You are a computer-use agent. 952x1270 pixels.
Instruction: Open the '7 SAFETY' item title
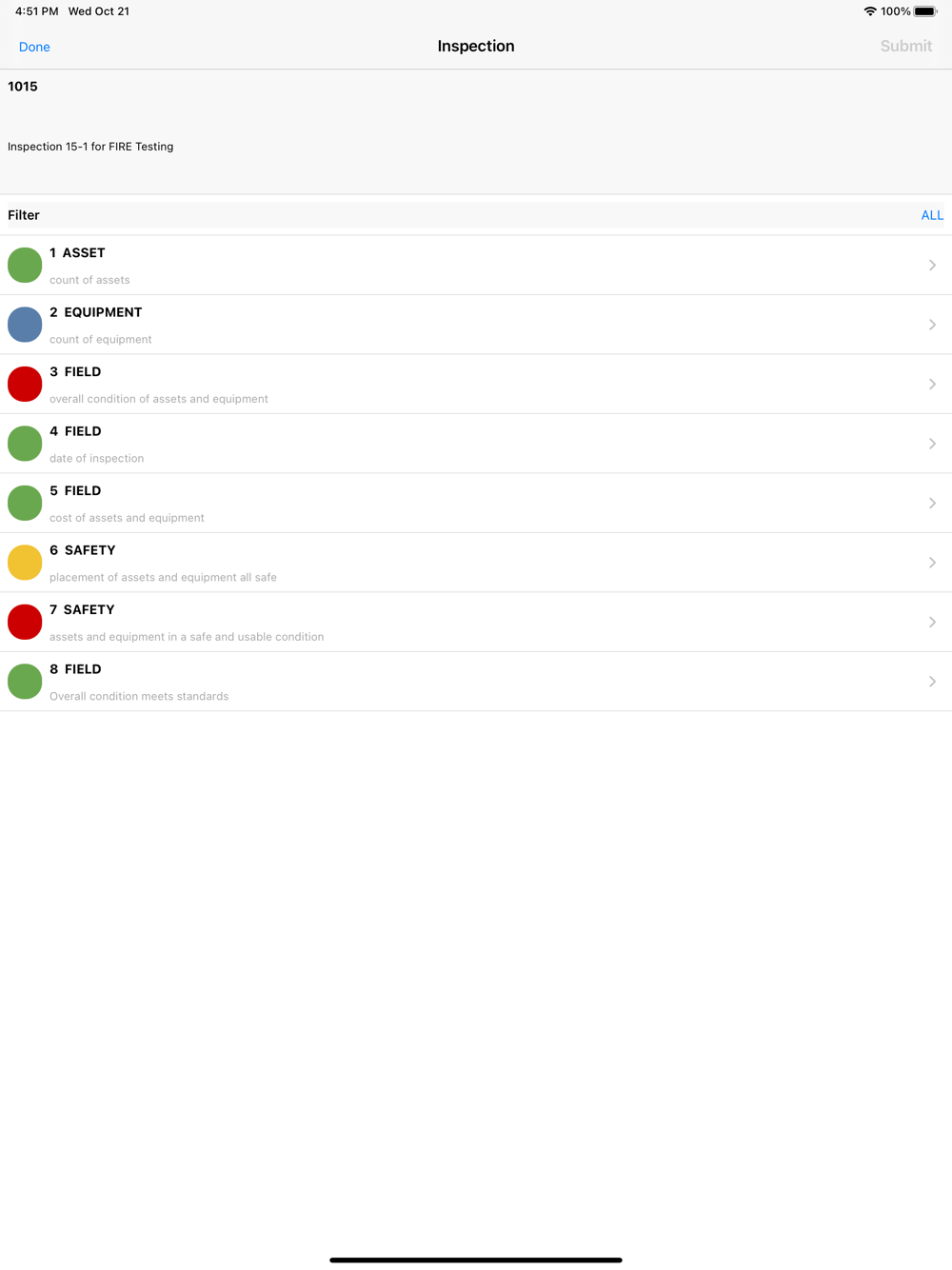(x=82, y=610)
